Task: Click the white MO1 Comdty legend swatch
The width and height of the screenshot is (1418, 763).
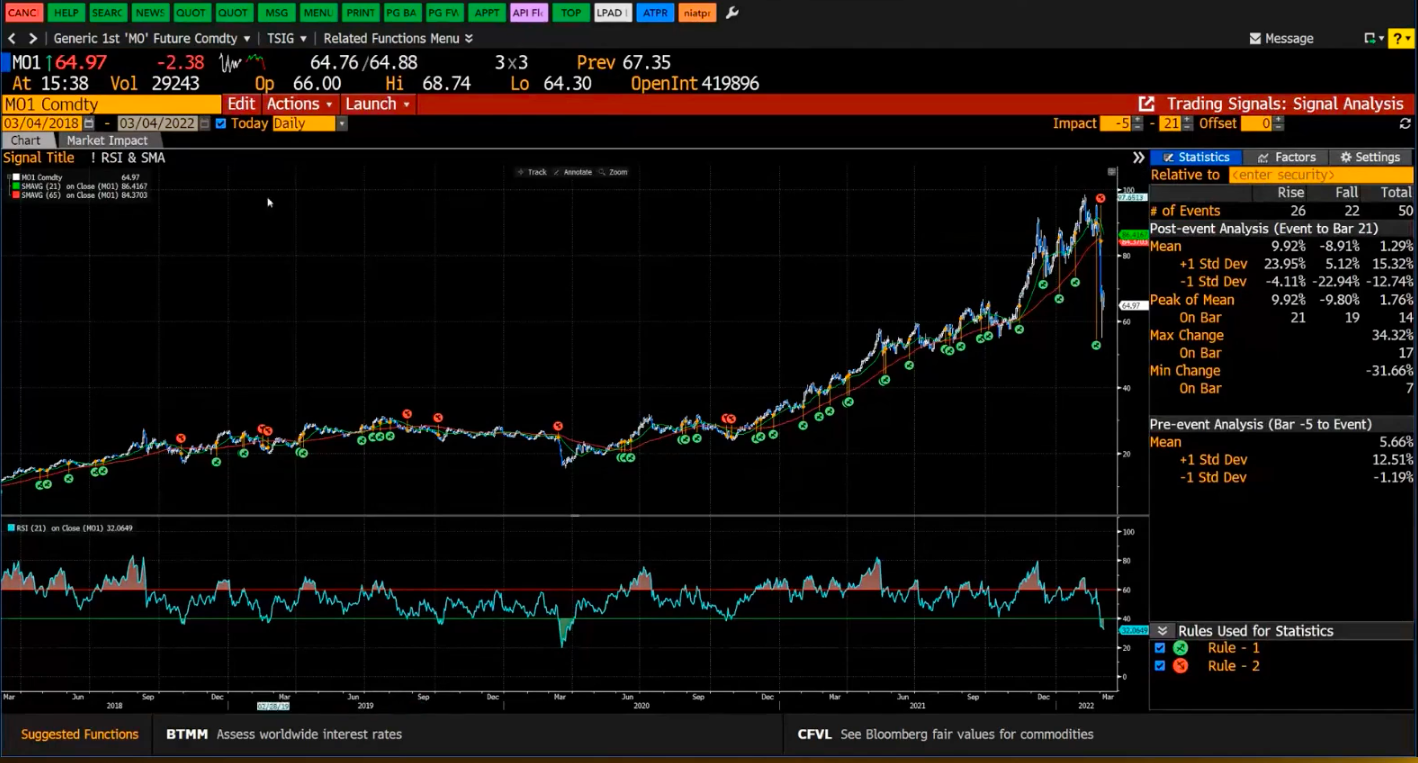Action: pyautogui.click(x=15, y=177)
